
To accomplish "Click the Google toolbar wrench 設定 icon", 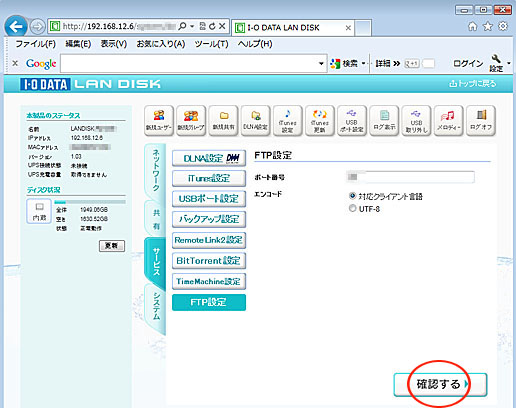I will click(x=496, y=63).
